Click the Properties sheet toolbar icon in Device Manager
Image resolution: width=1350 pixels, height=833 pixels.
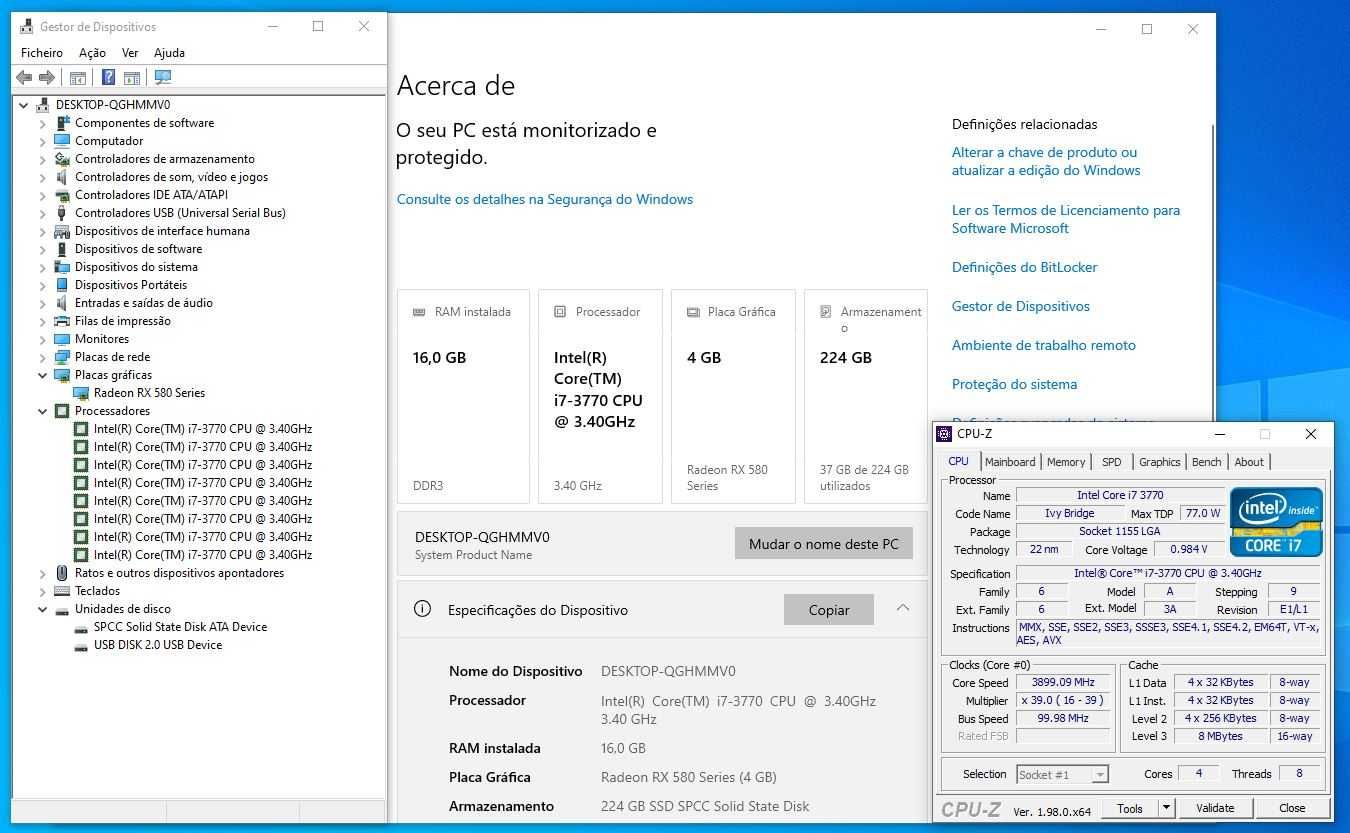(131, 77)
